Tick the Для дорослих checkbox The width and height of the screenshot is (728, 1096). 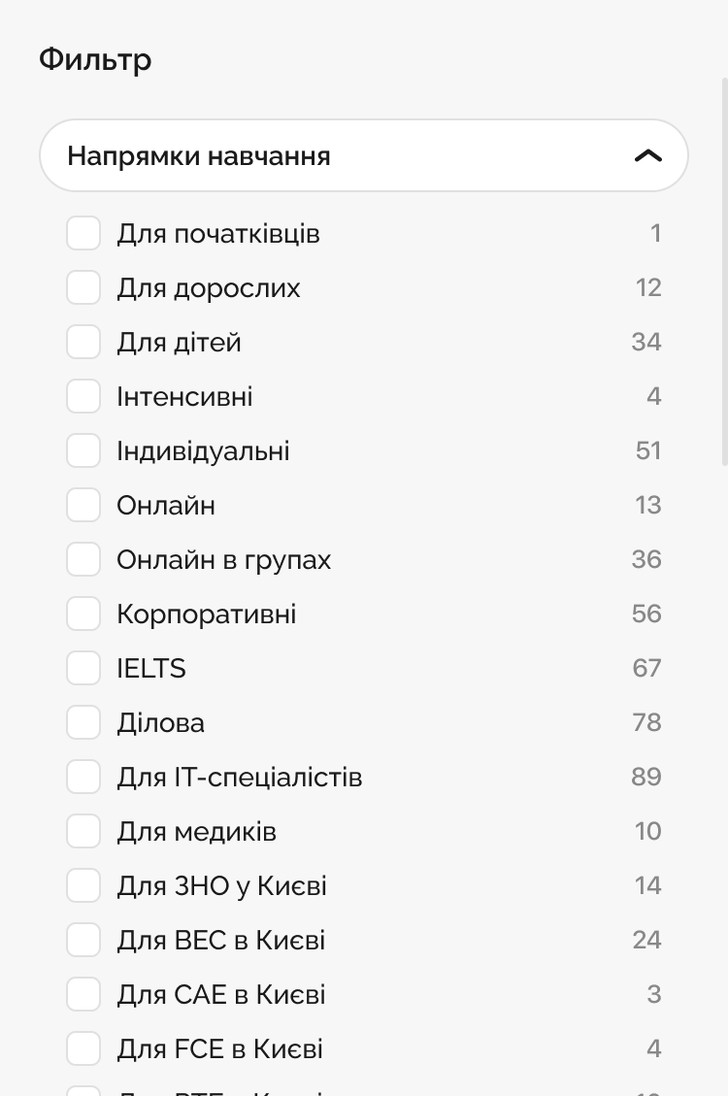tap(83, 287)
